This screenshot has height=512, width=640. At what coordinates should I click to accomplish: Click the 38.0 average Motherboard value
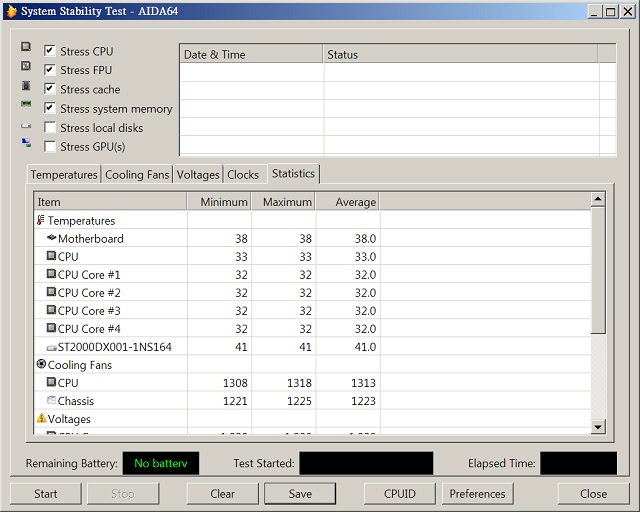click(365, 238)
